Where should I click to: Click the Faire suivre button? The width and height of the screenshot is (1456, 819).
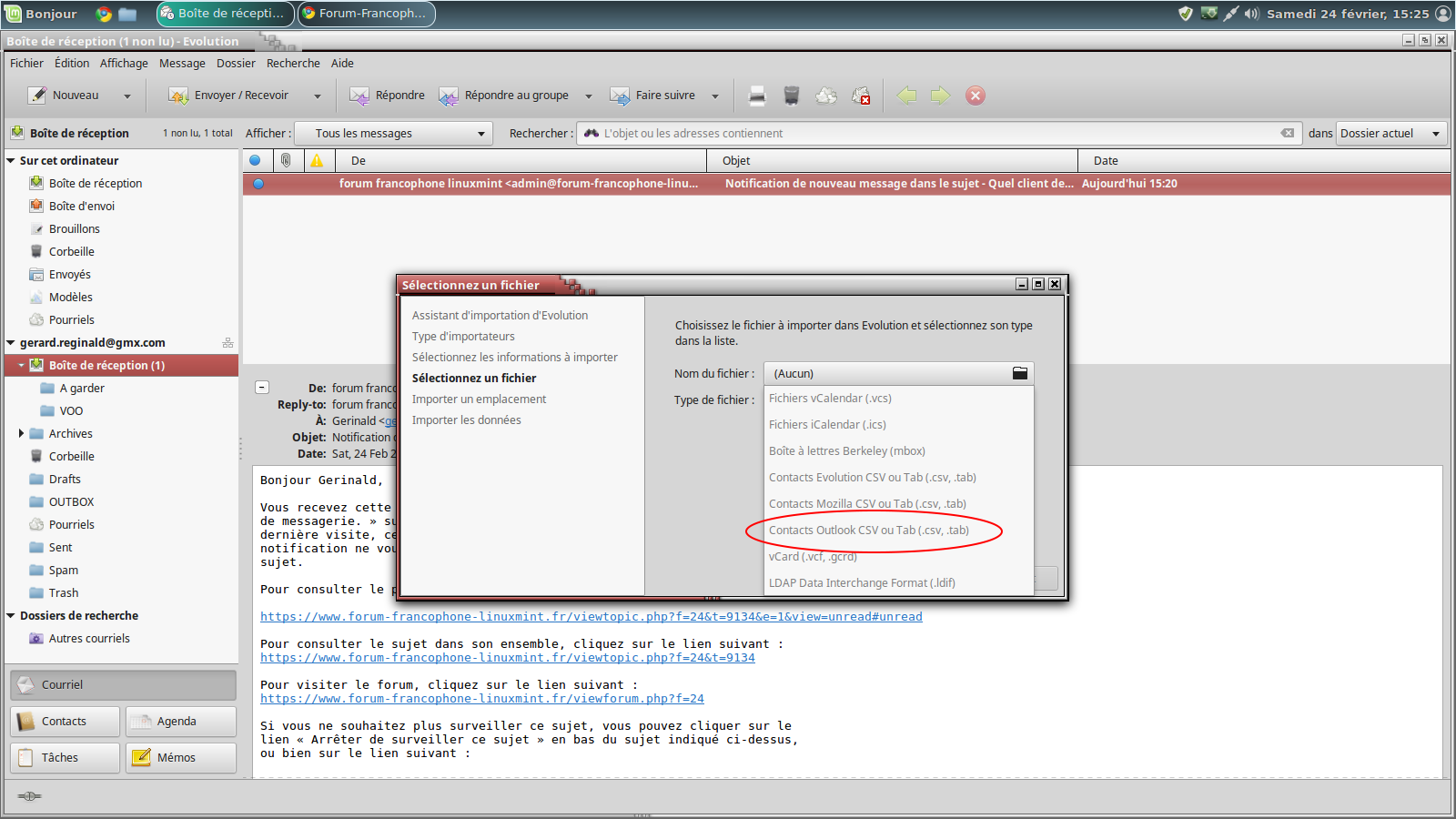[x=655, y=96]
